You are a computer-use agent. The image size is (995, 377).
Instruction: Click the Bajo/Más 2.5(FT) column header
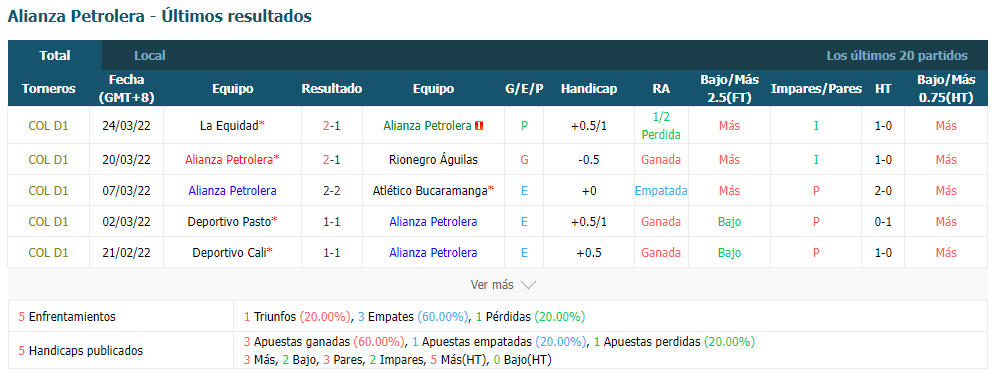click(730, 89)
